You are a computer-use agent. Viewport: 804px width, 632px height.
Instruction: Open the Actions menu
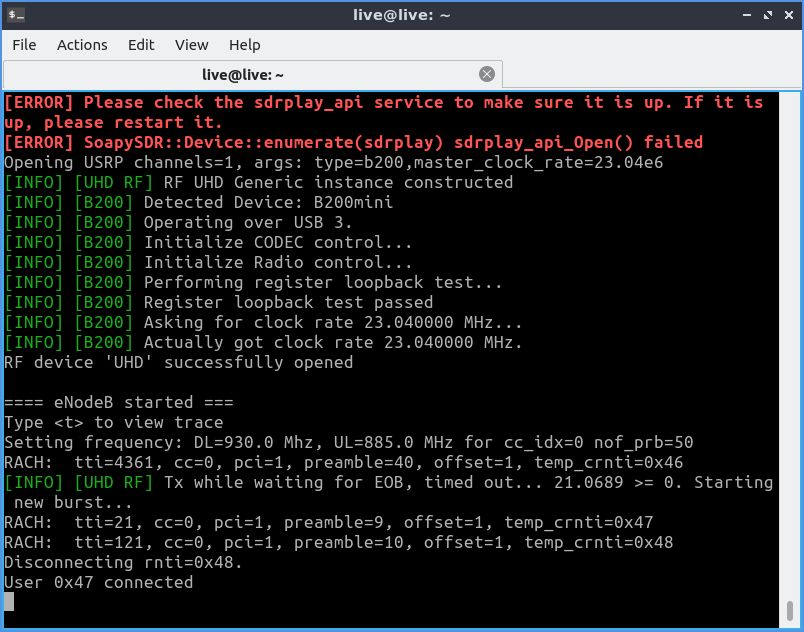coord(82,45)
